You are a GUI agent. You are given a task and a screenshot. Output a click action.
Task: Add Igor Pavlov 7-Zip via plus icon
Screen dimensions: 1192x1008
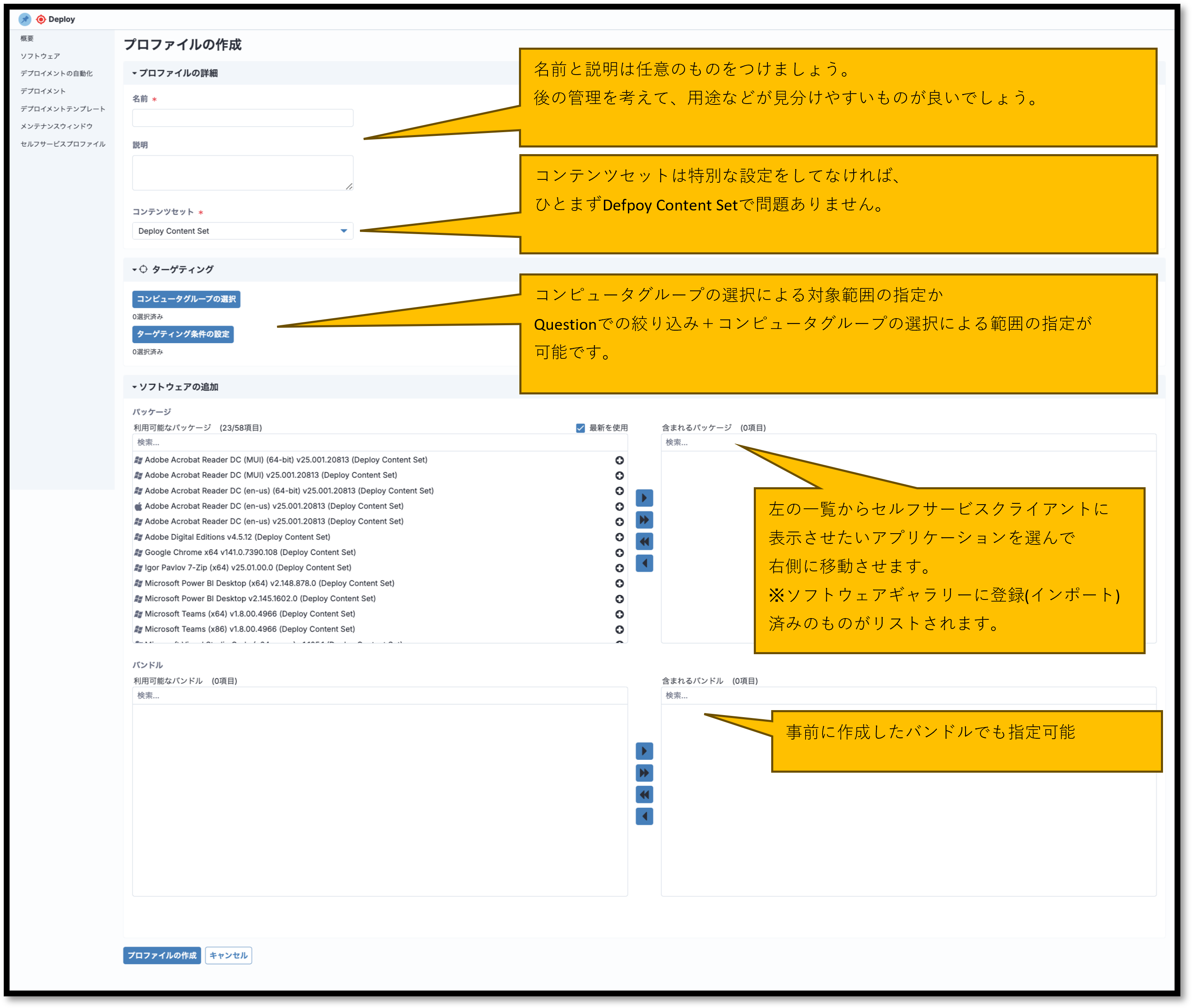click(619, 568)
